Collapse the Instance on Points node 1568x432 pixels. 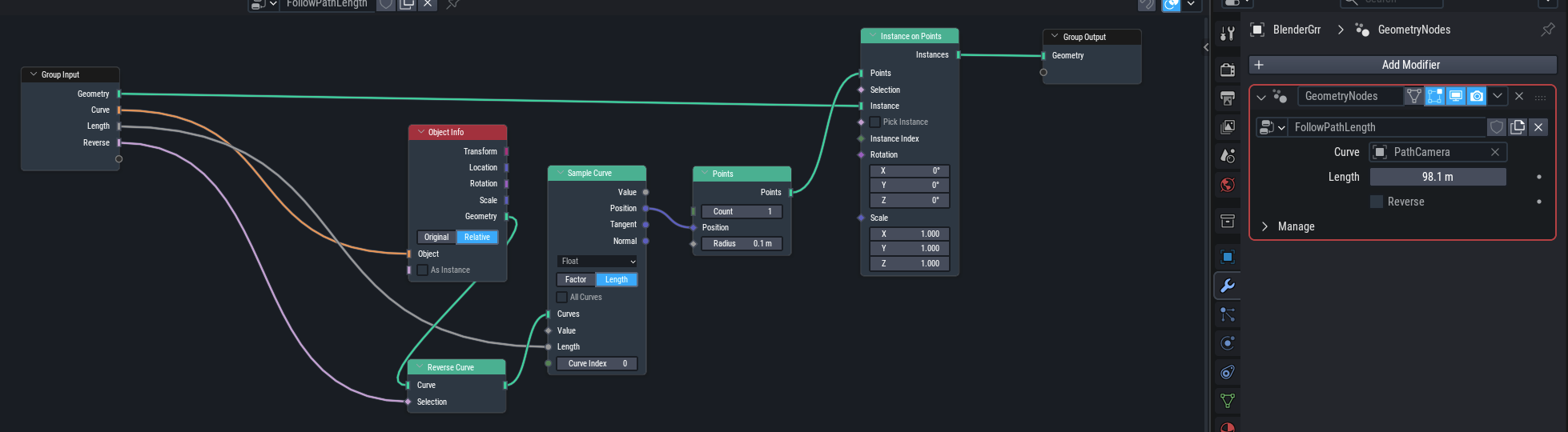(872, 36)
